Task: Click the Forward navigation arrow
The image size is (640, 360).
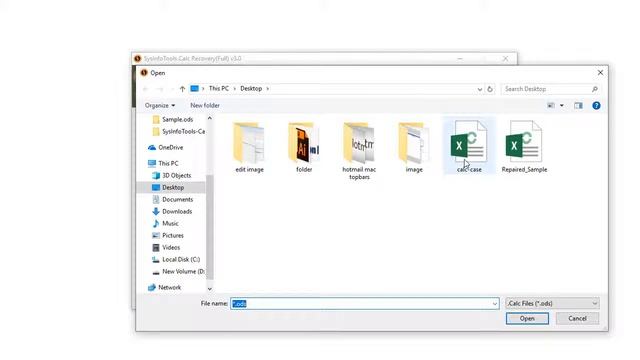Action: 160,89
